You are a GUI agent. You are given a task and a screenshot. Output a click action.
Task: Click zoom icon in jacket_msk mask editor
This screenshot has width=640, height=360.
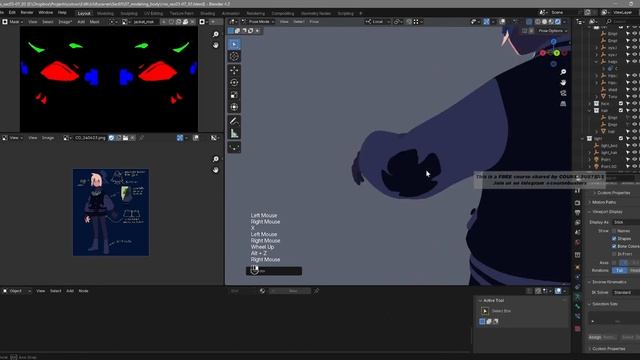point(216,34)
